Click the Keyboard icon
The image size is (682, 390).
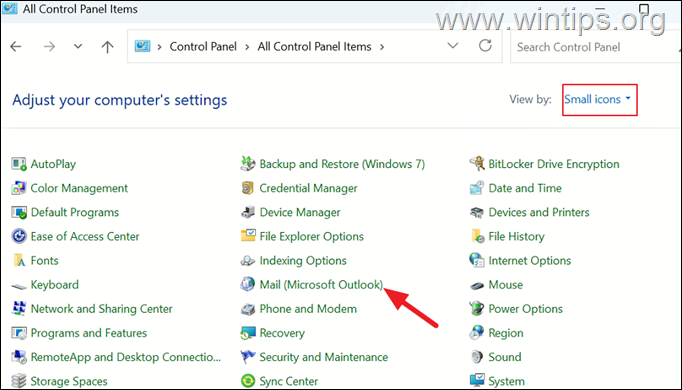click(x=19, y=286)
